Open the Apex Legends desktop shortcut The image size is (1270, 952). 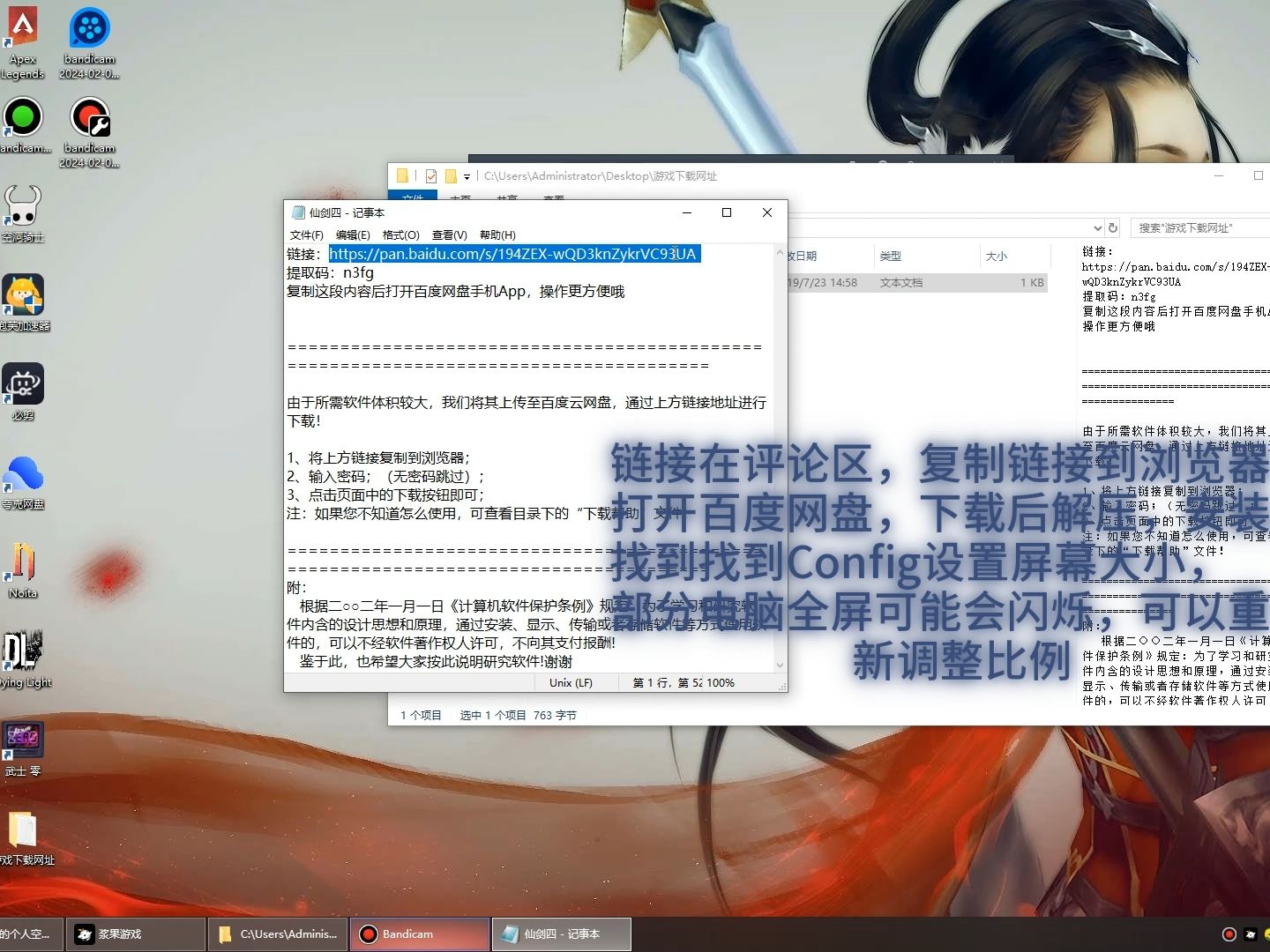click(23, 42)
